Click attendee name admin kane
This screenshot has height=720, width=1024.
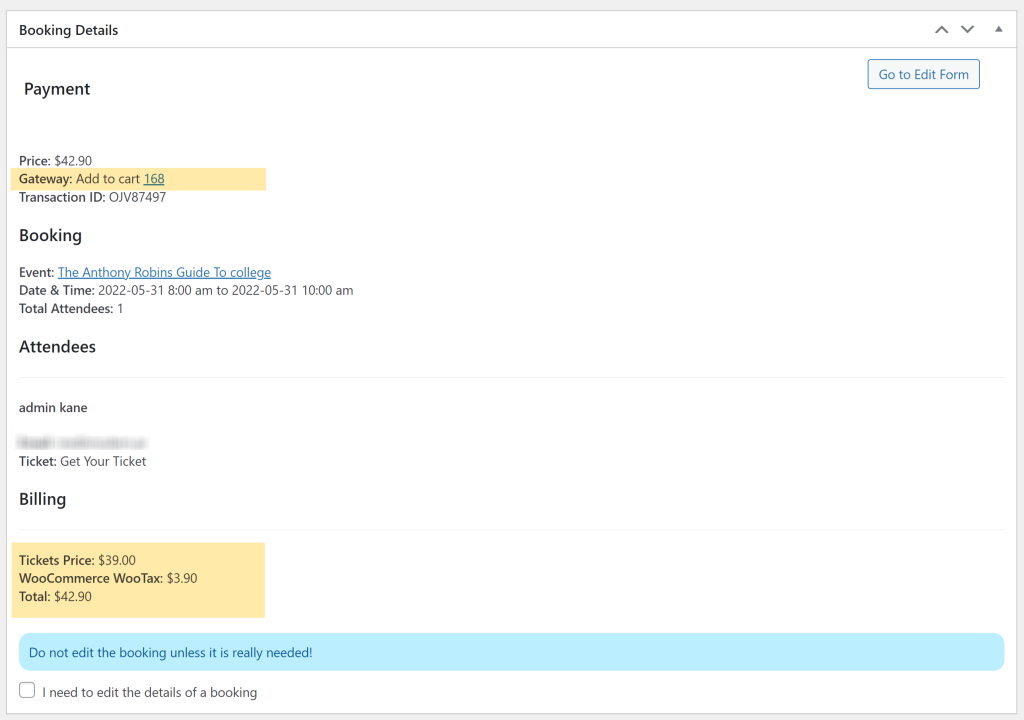[53, 407]
